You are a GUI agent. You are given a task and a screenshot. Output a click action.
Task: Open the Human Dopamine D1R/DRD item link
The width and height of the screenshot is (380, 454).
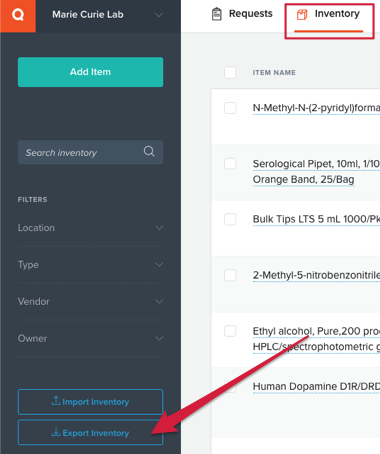tap(316, 387)
